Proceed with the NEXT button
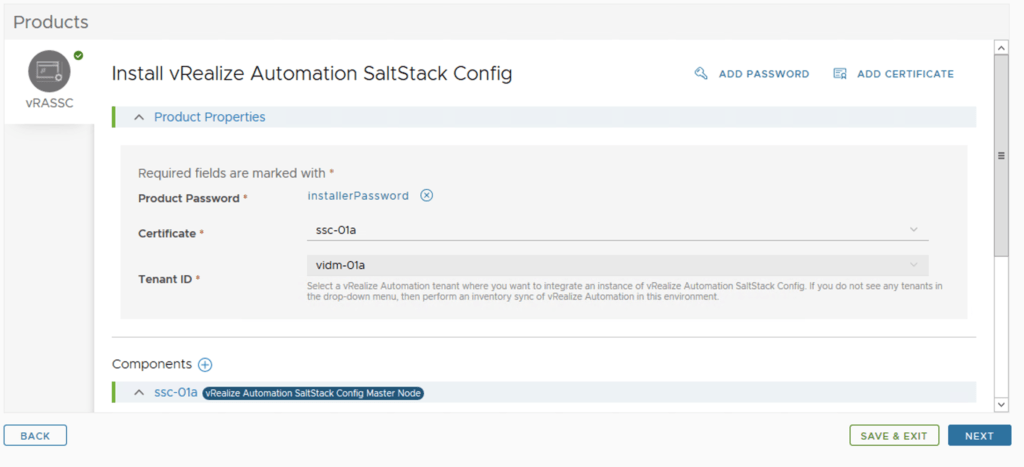The image size is (1024, 467). (979, 435)
